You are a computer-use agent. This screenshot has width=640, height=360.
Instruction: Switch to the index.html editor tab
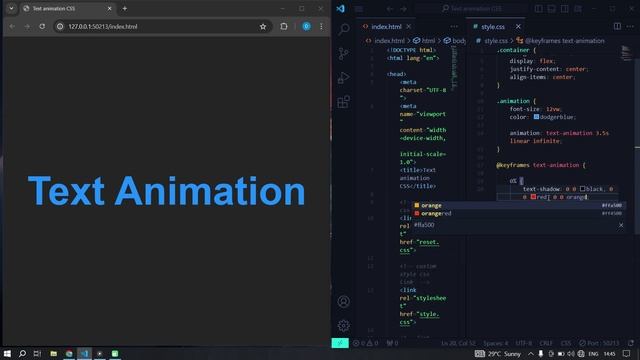[386, 27]
